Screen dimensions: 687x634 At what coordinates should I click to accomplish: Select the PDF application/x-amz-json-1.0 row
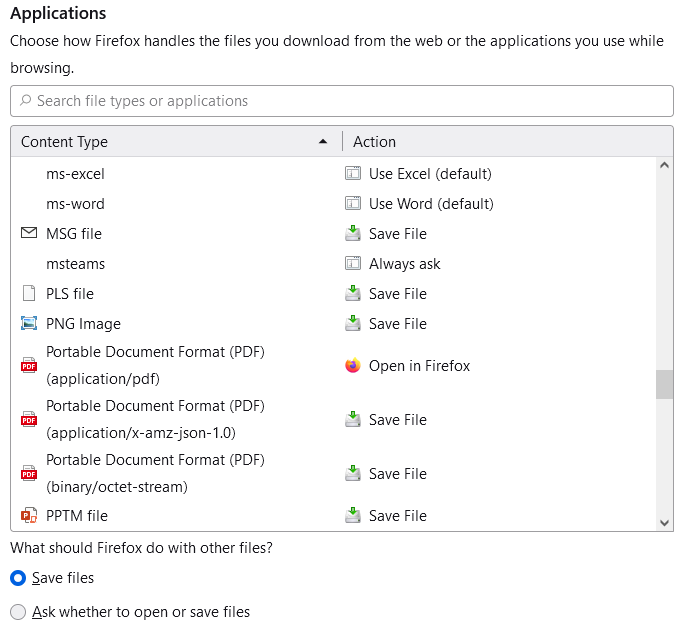pos(155,420)
